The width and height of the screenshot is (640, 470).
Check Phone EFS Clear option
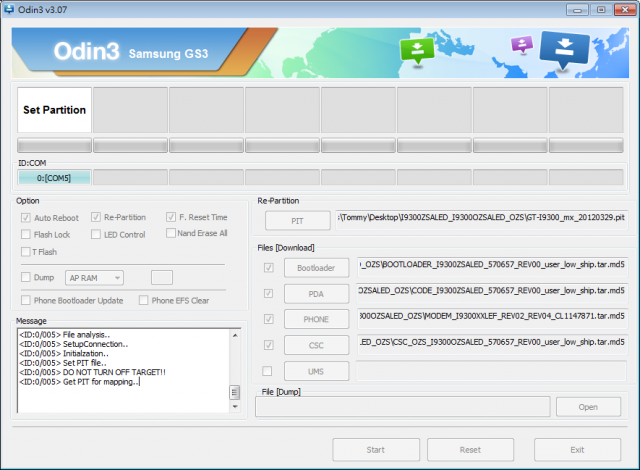point(143,300)
